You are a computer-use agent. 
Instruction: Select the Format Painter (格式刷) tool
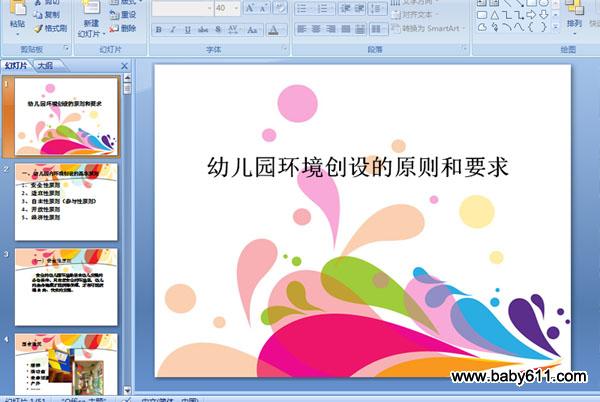tap(51, 28)
